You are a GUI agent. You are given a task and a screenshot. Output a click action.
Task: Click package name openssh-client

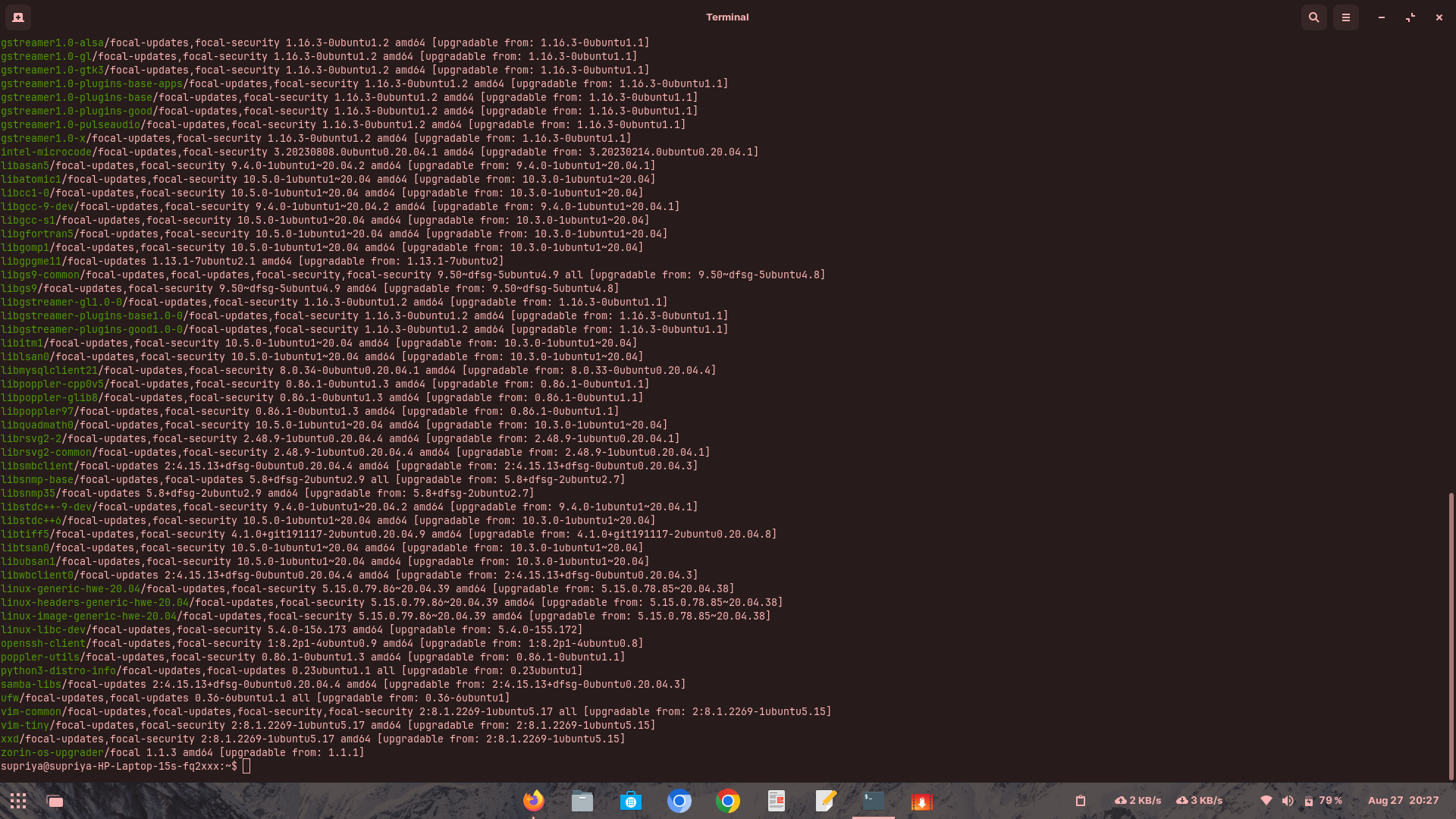pos(43,644)
